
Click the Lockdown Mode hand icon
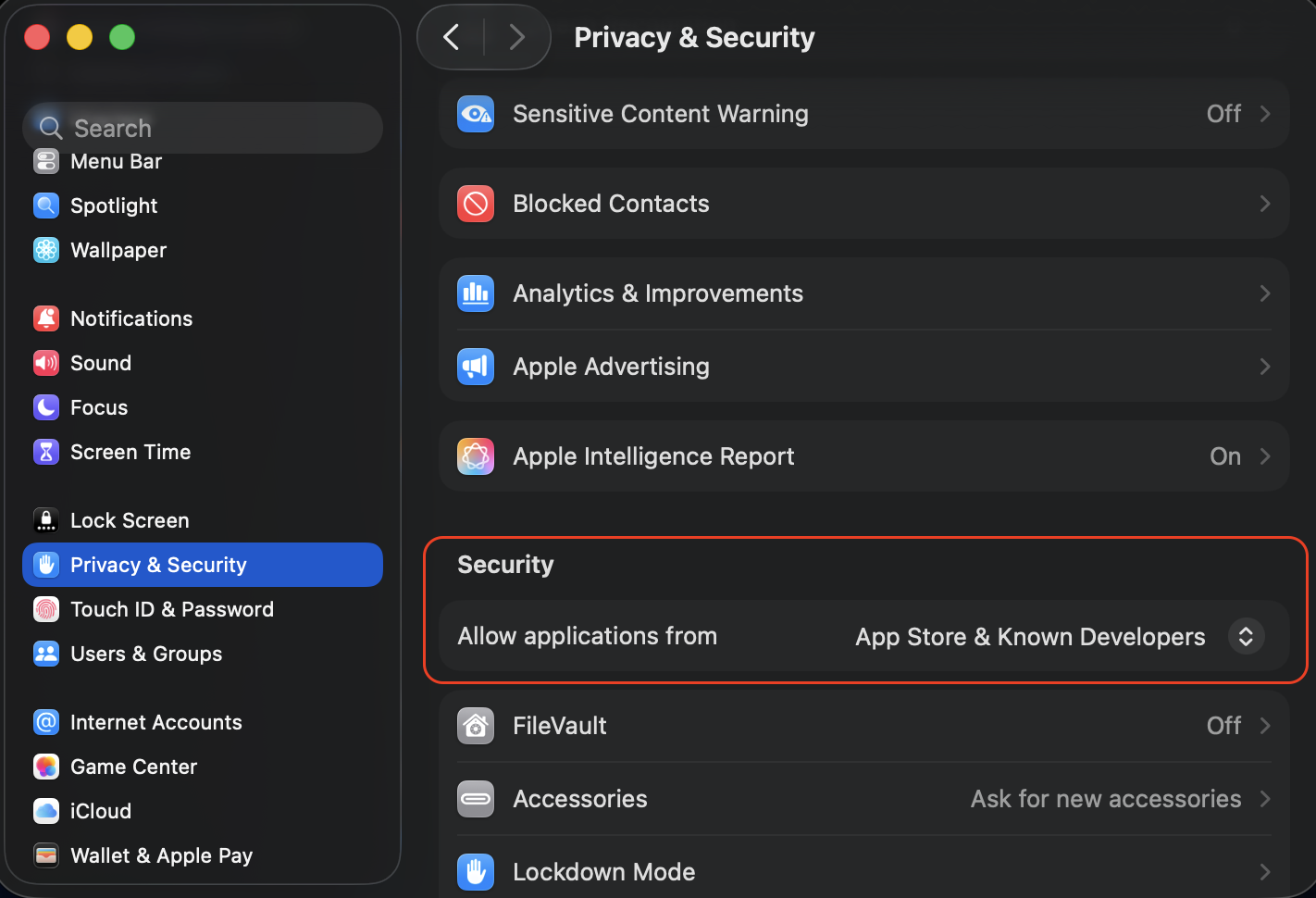pyautogui.click(x=476, y=872)
